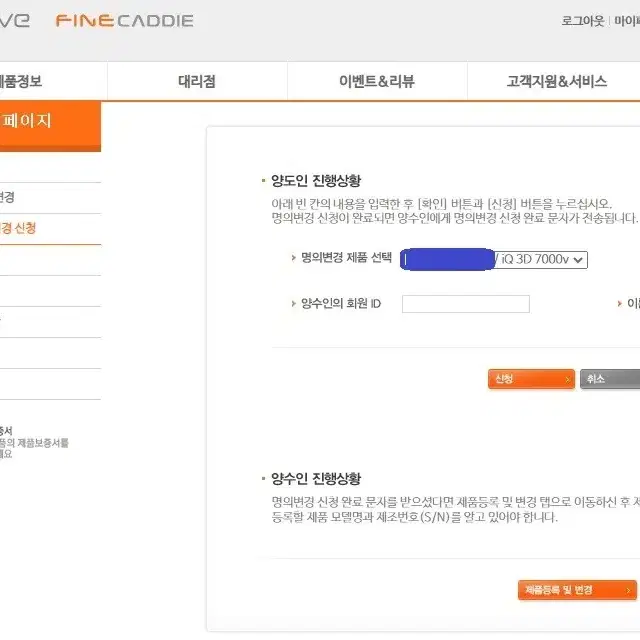The width and height of the screenshot is (640, 640).
Task: Click the 마이페이지 link at top right
Action: click(627, 20)
